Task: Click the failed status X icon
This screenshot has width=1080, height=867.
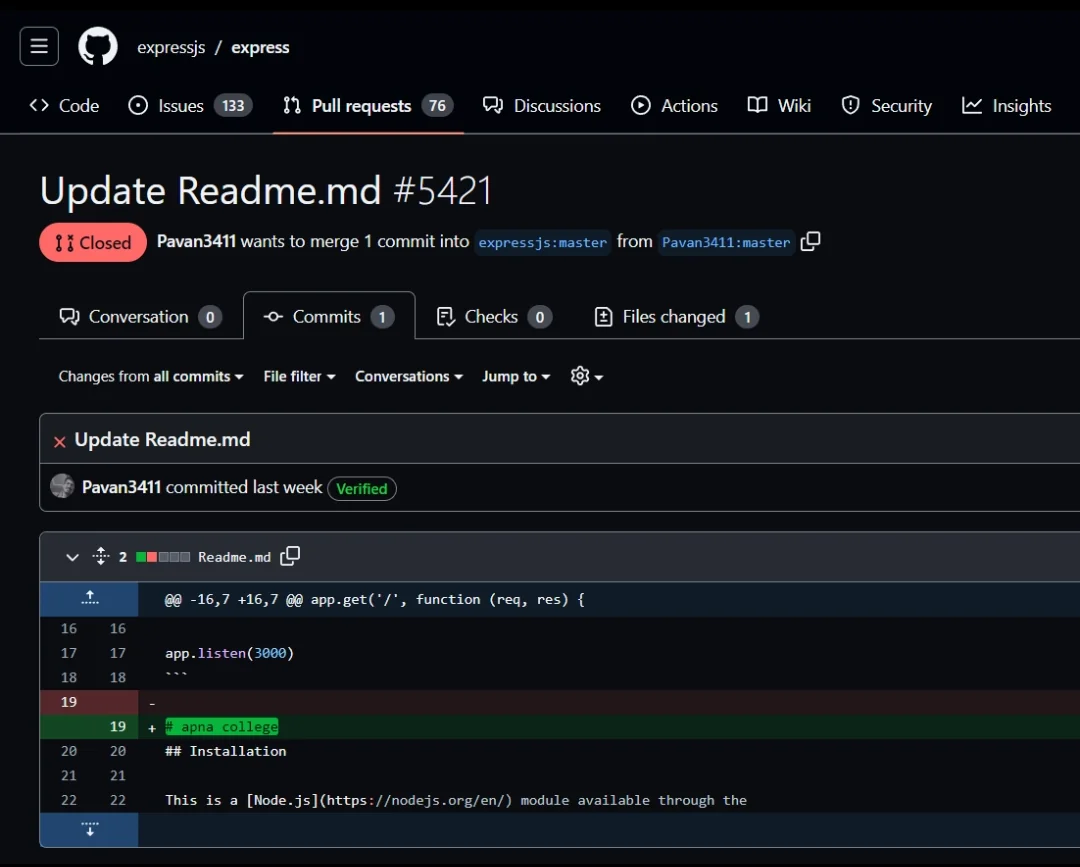Action: (x=60, y=441)
